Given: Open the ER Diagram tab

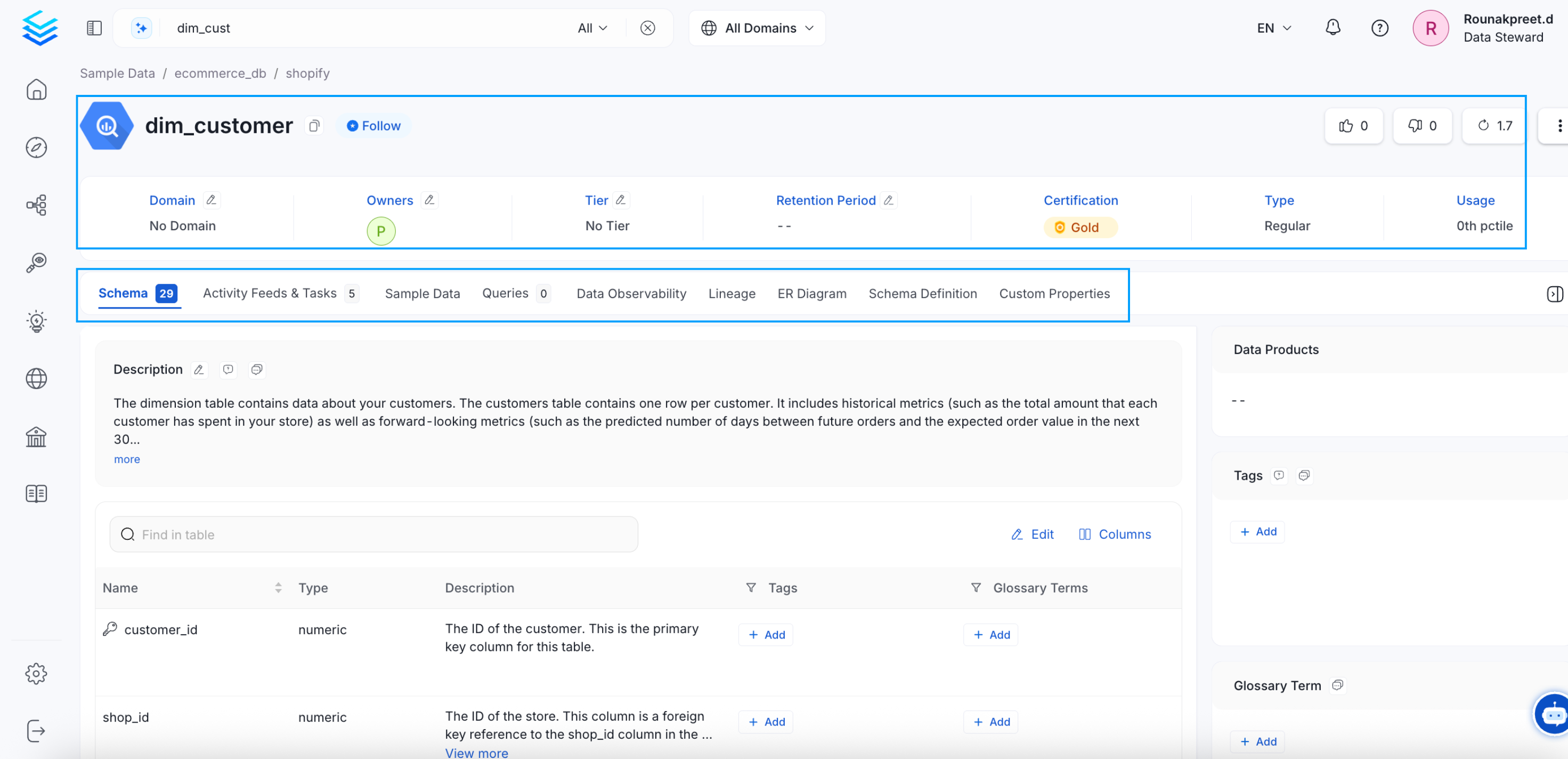Looking at the screenshot, I should pos(812,293).
